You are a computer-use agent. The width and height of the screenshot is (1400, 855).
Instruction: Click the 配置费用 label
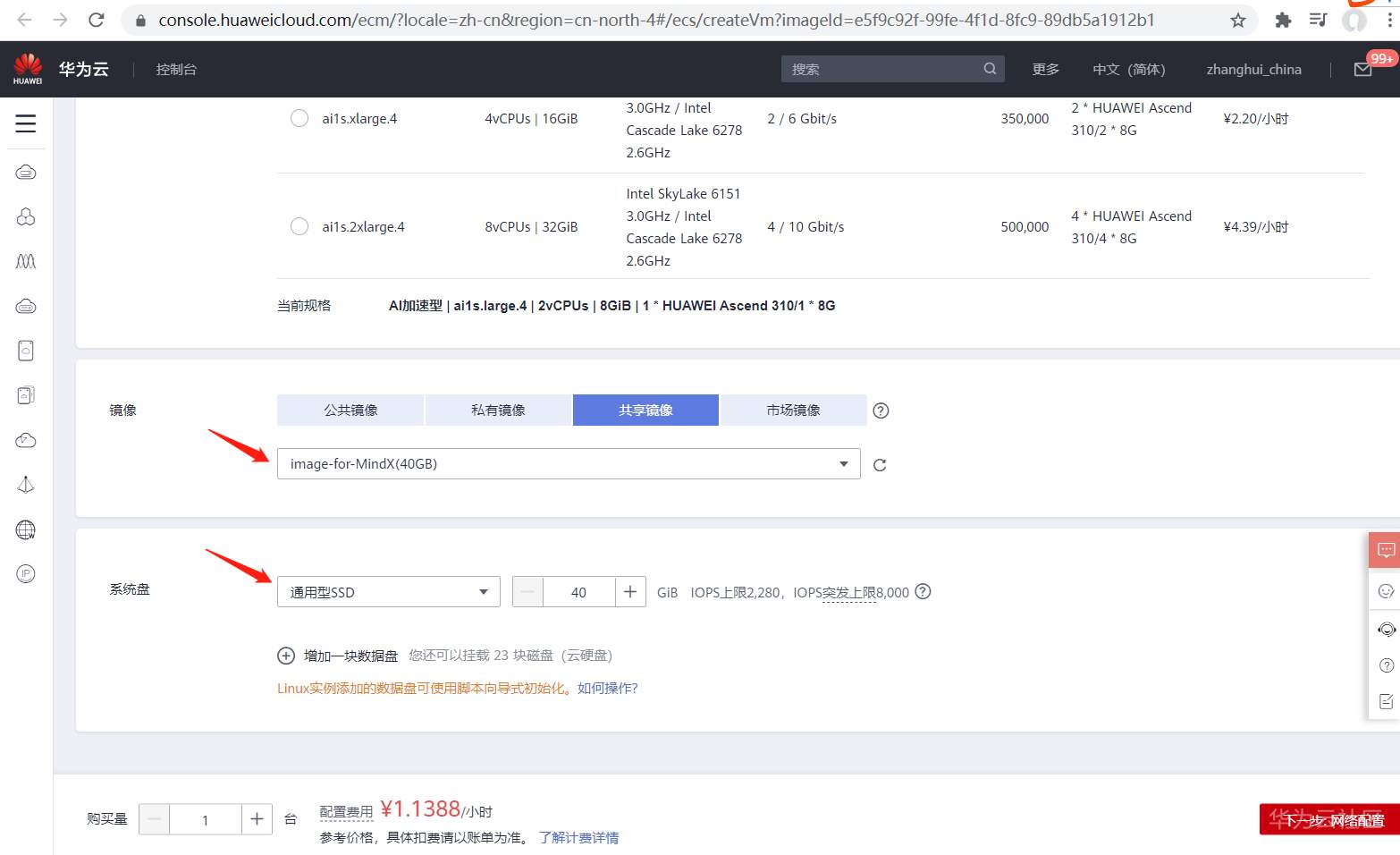pos(346,812)
